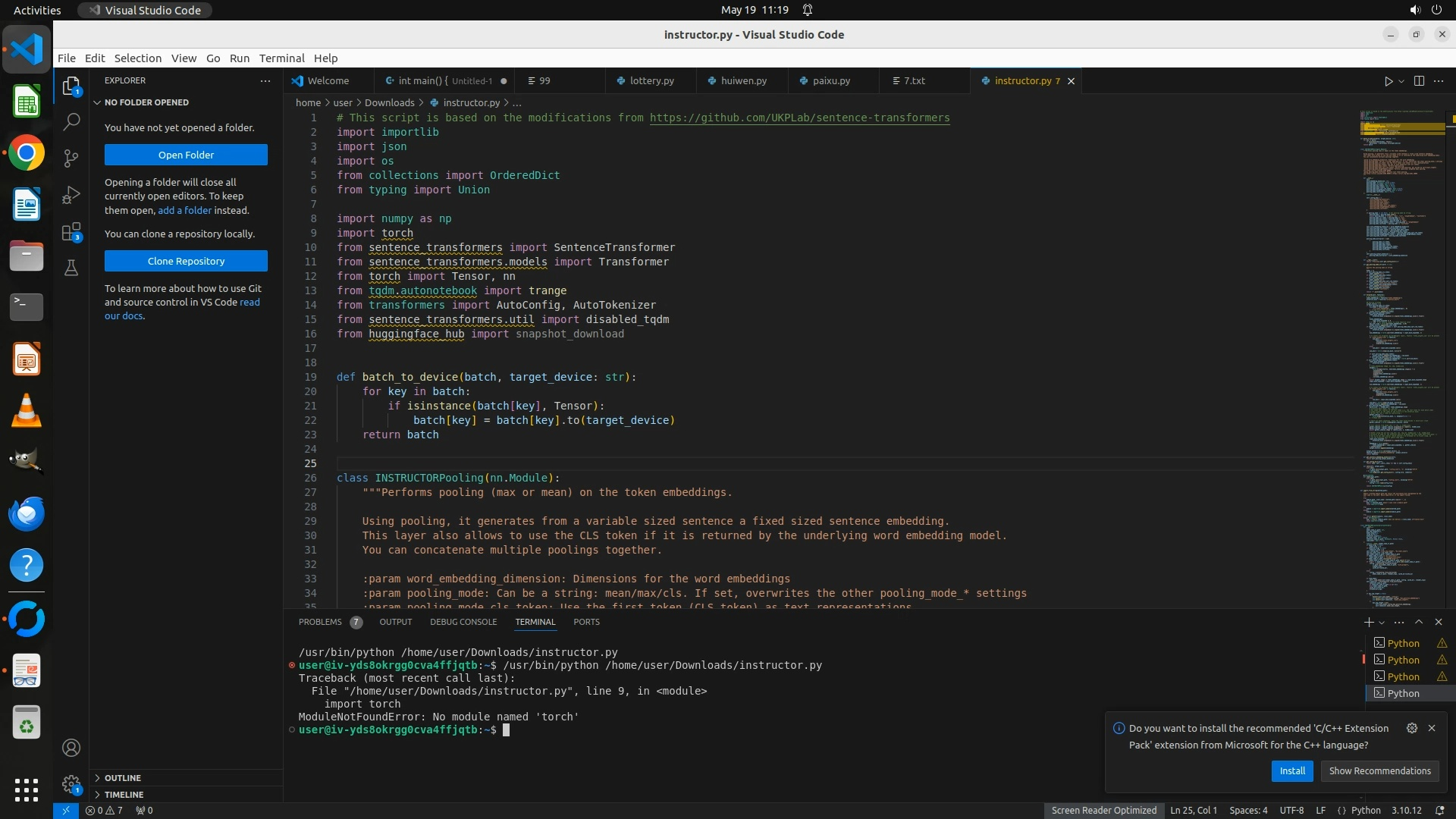The width and height of the screenshot is (1456, 819).
Task: Open the Run and Debug view icon
Action: pyautogui.click(x=71, y=195)
